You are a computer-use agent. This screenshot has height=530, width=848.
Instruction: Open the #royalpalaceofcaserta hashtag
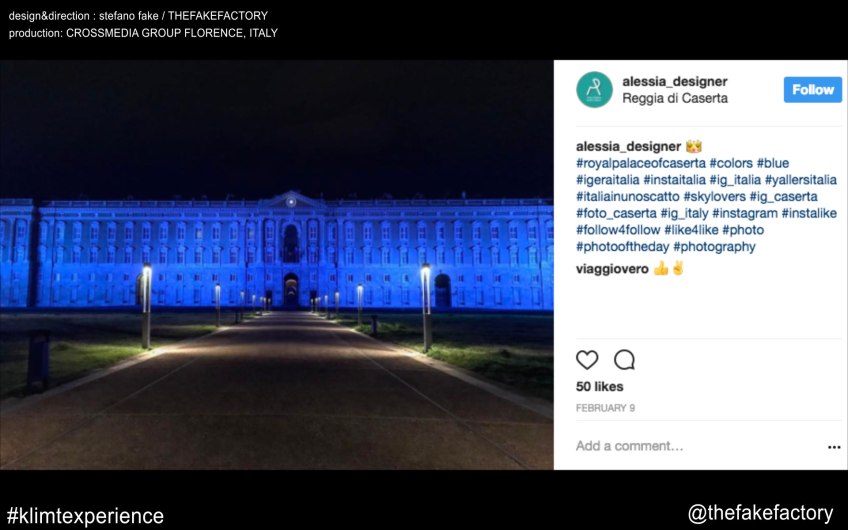pos(641,163)
